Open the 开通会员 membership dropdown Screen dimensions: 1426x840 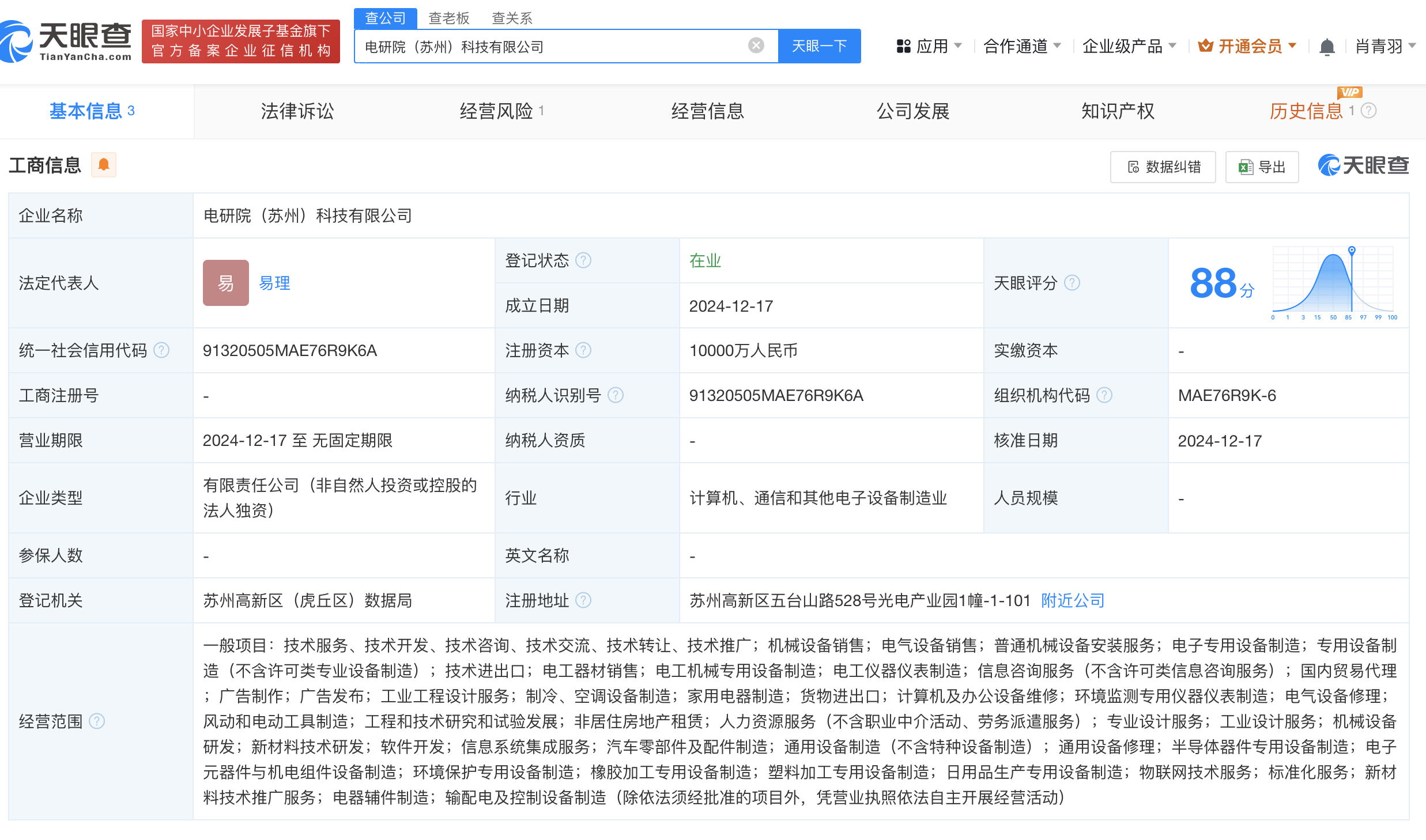[1247, 46]
